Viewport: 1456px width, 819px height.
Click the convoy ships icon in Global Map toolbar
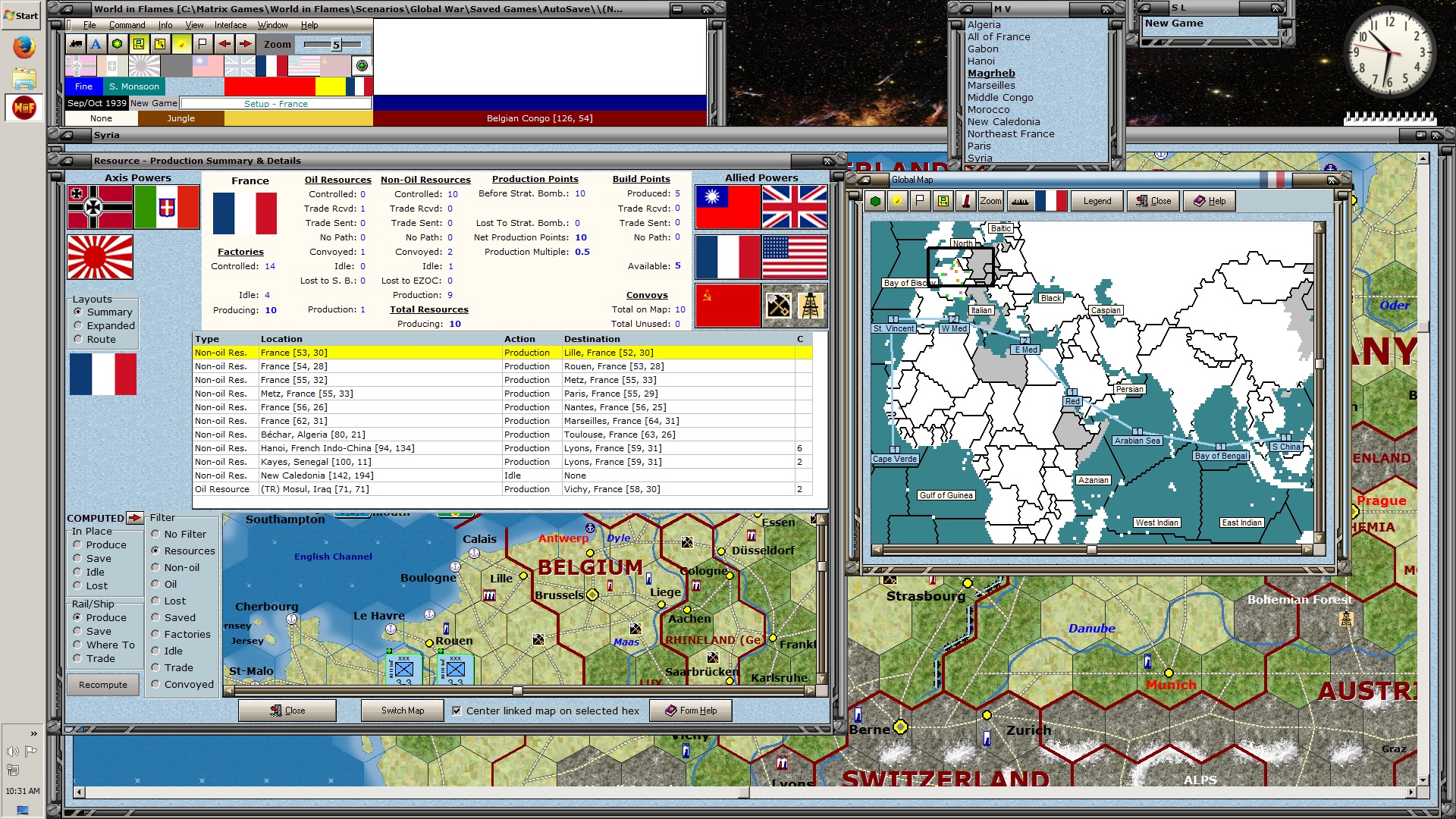pos(1020,201)
